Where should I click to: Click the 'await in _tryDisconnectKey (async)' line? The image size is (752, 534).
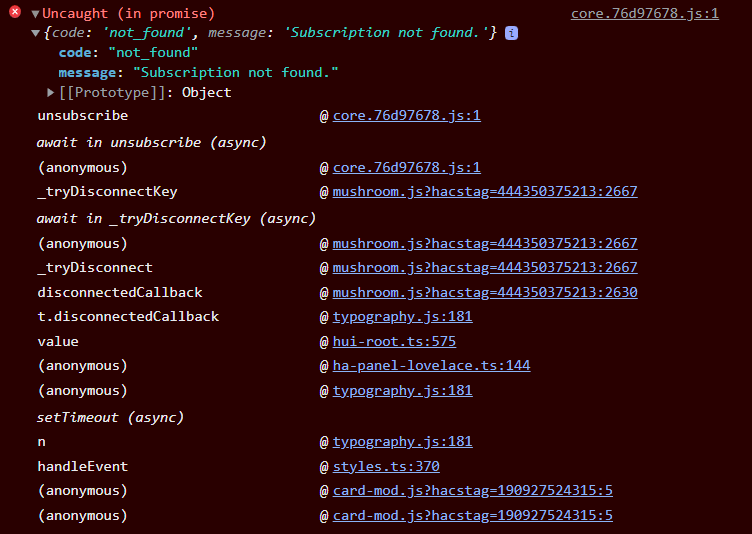pos(176,218)
